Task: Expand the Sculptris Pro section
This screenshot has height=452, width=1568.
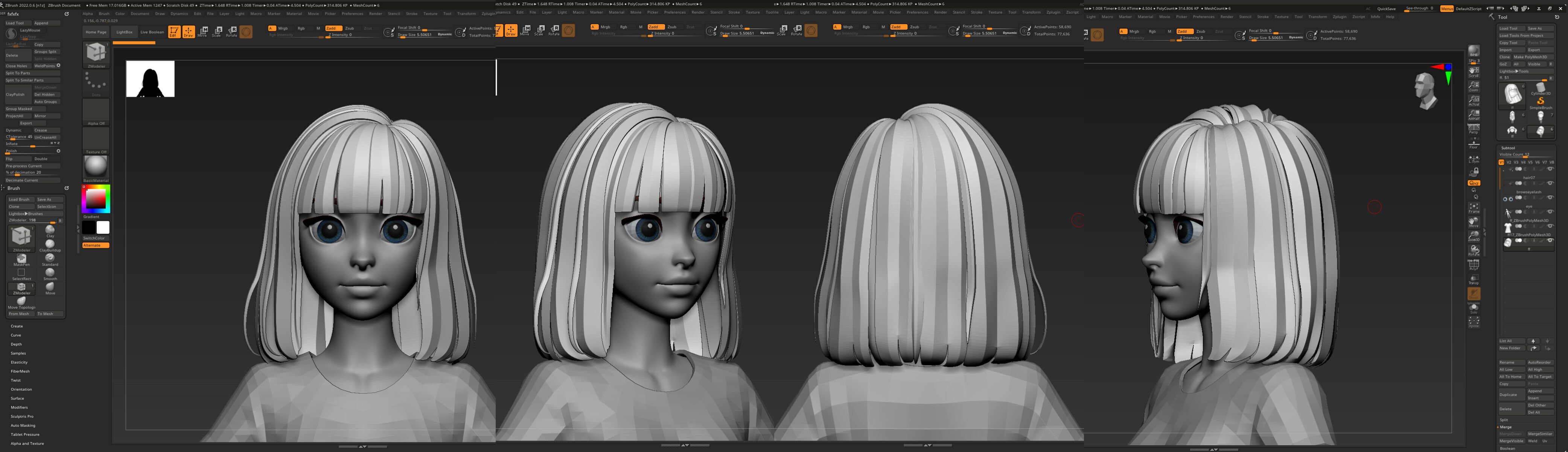Action: coord(22,417)
